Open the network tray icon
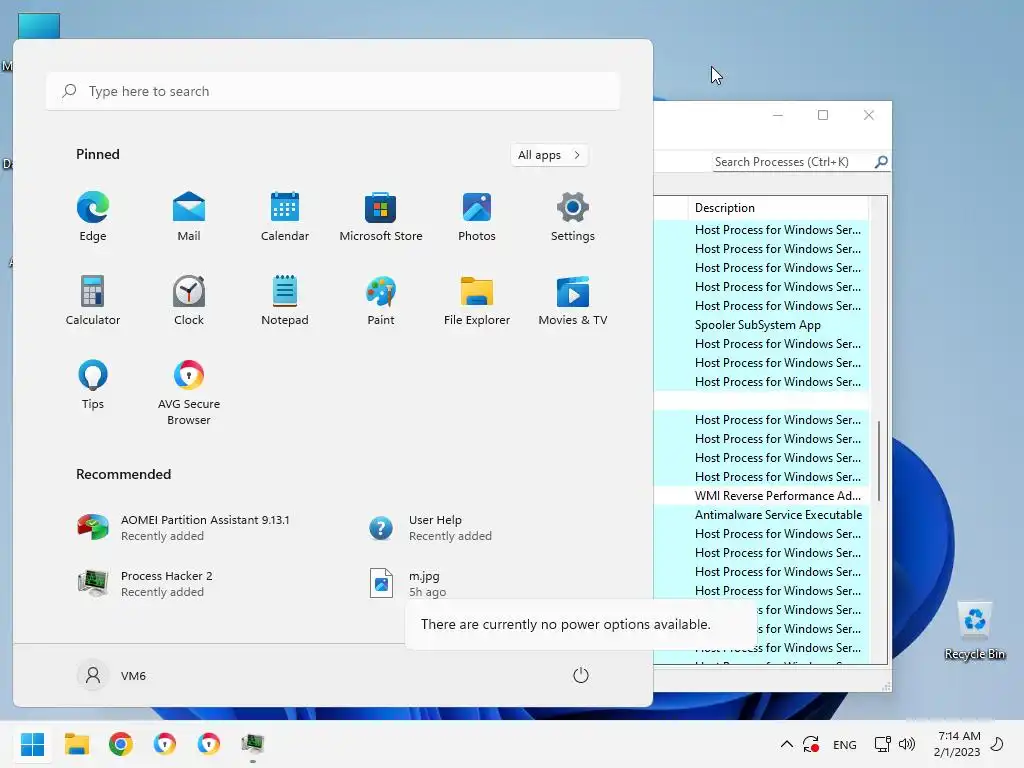 [882, 744]
